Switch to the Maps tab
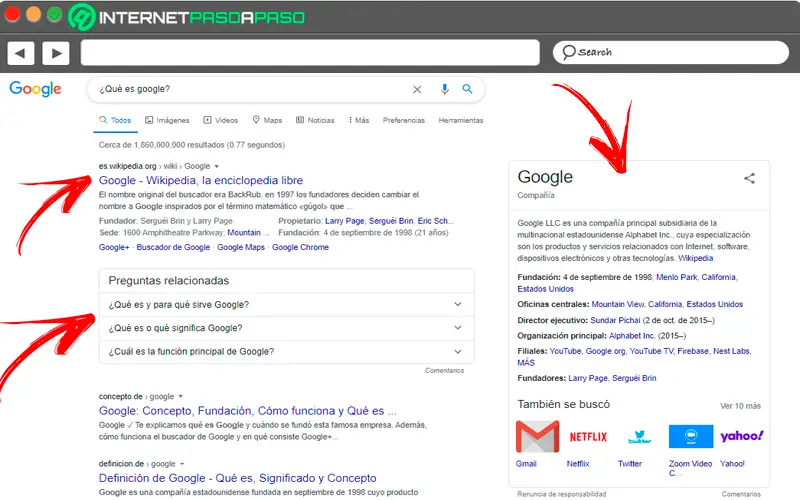 [267, 120]
